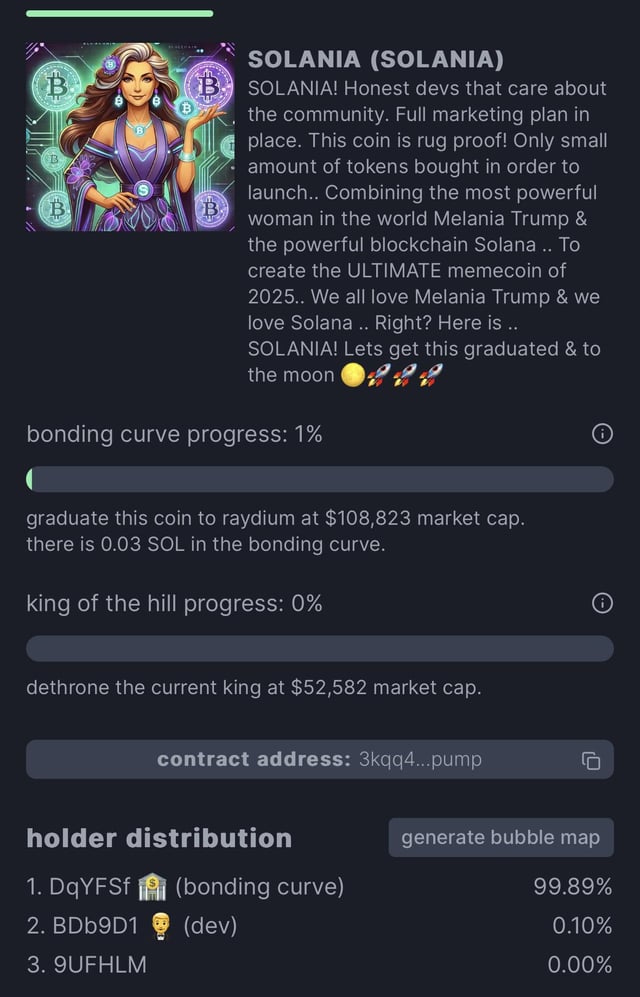This screenshot has height=997, width=640.
Task: Click the graduate to raydium market cap text
Action: pyautogui.click(x=275, y=519)
